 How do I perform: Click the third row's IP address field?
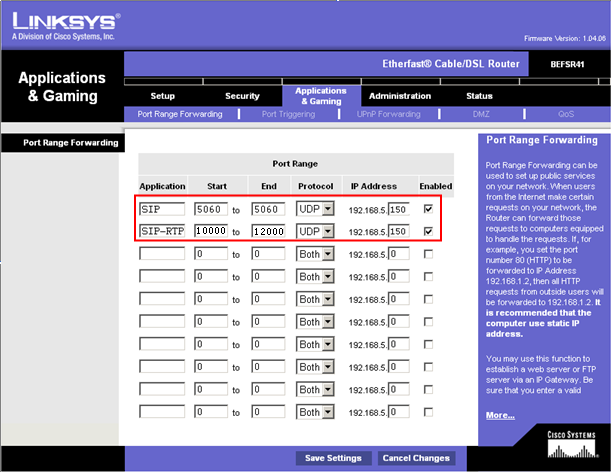(x=399, y=254)
